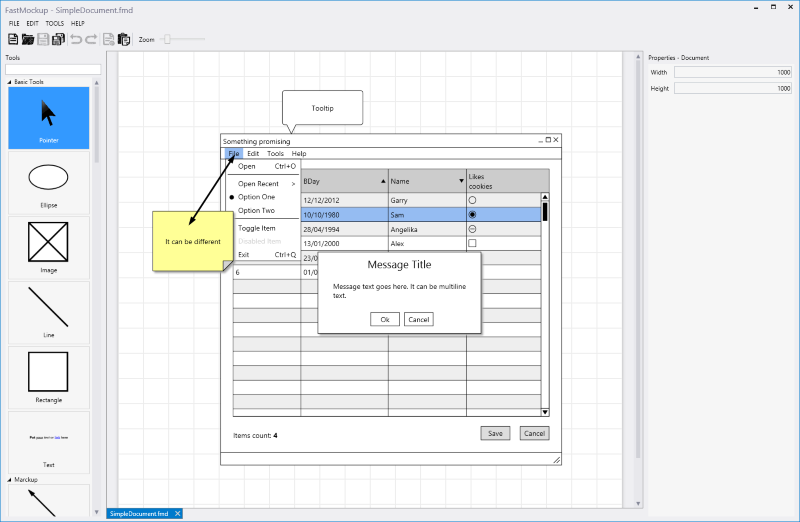Click the Width property field
The height and width of the screenshot is (522, 800).
coord(733,72)
